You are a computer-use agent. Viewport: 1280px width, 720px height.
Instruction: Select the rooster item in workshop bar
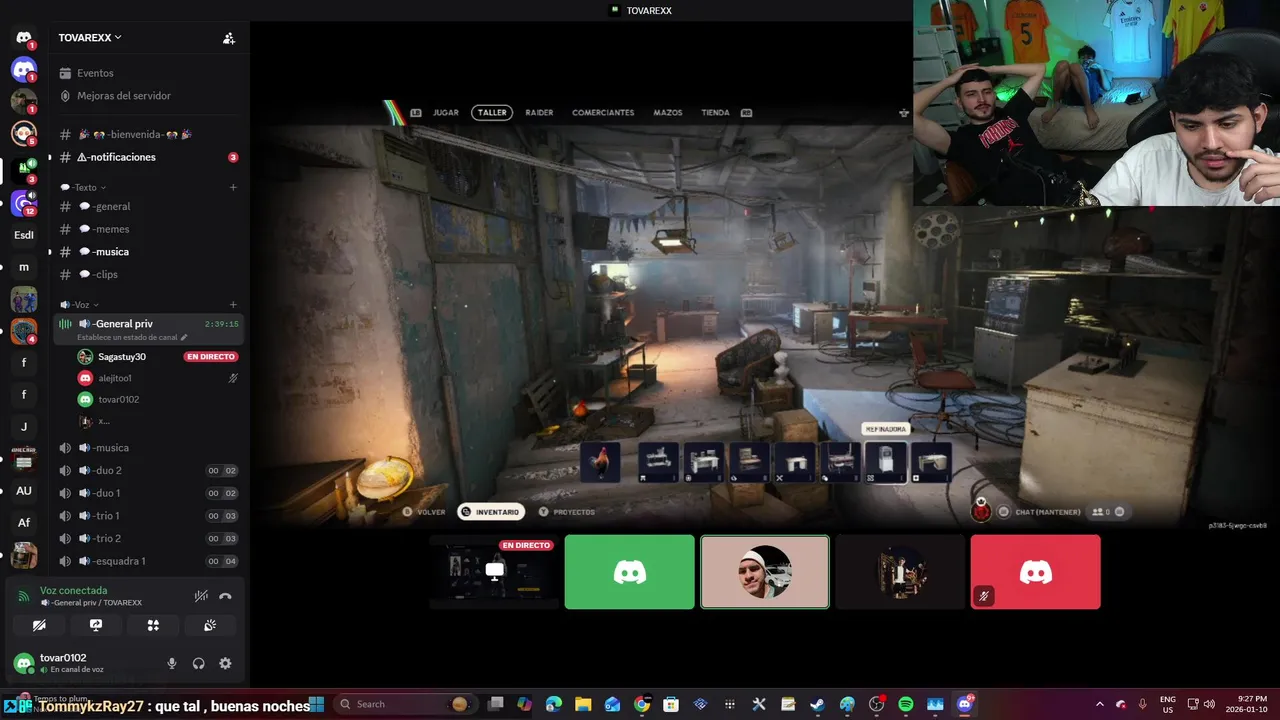(x=600, y=462)
